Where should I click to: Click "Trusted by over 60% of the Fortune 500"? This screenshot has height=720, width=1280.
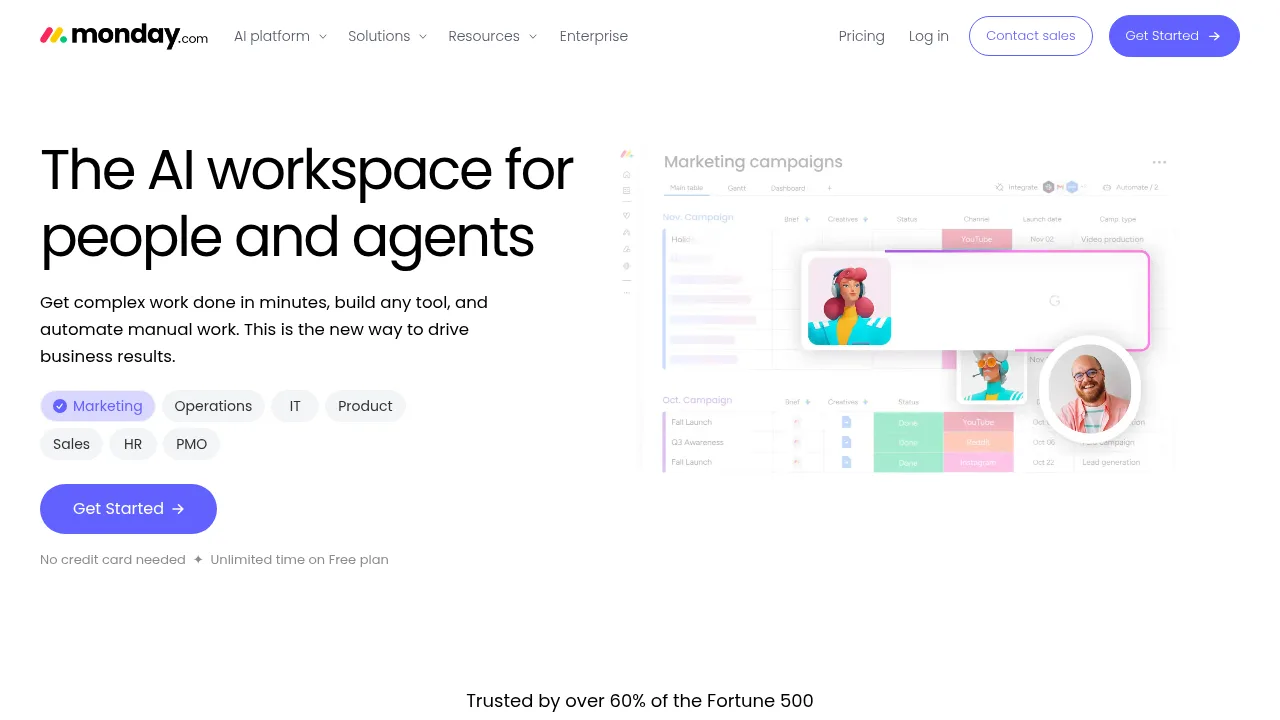[640, 701]
